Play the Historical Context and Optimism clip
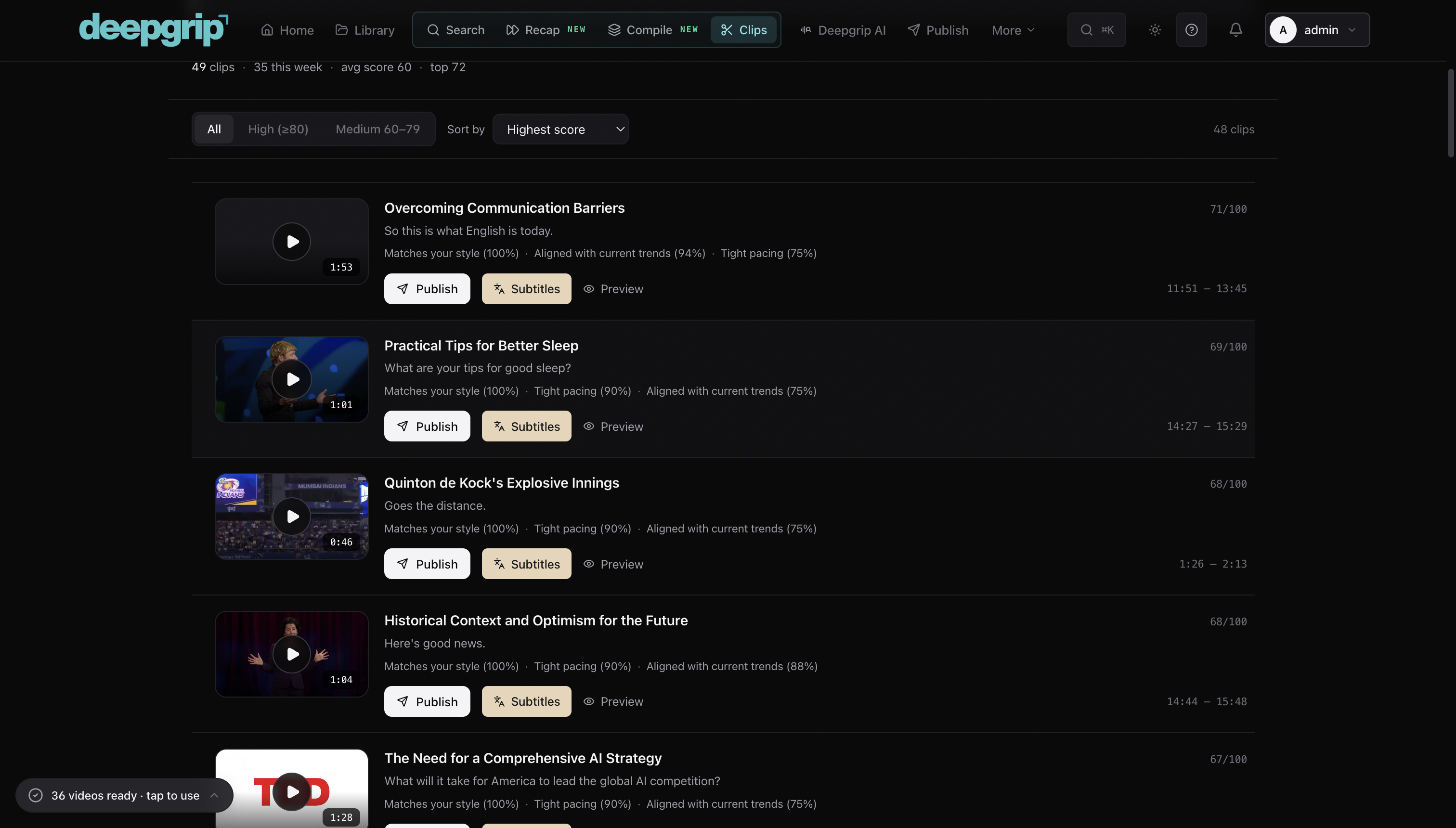The width and height of the screenshot is (1456, 828). 292,654
